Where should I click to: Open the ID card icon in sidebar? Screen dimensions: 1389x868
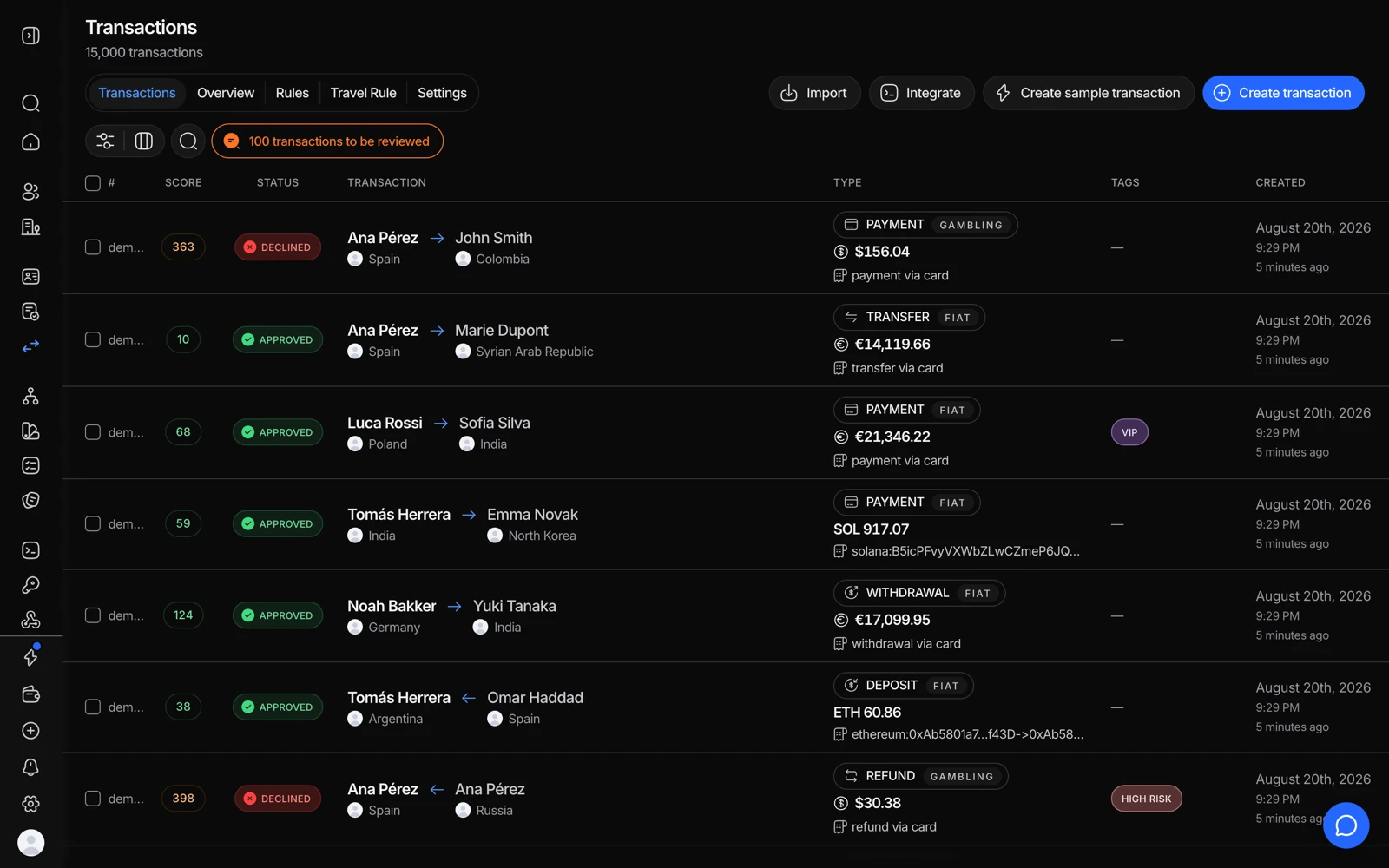point(30,276)
